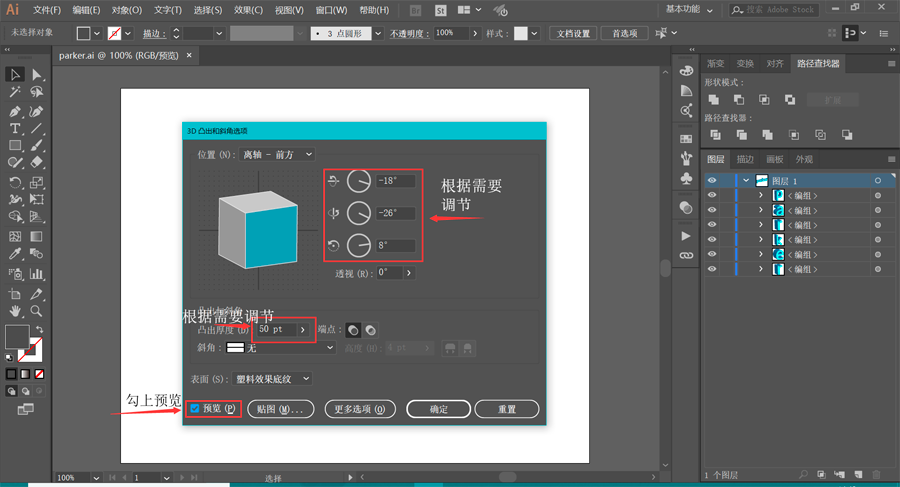Select the Eyedropper tool
The width and height of the screenshot is (900, 487).
click(15, 253)
